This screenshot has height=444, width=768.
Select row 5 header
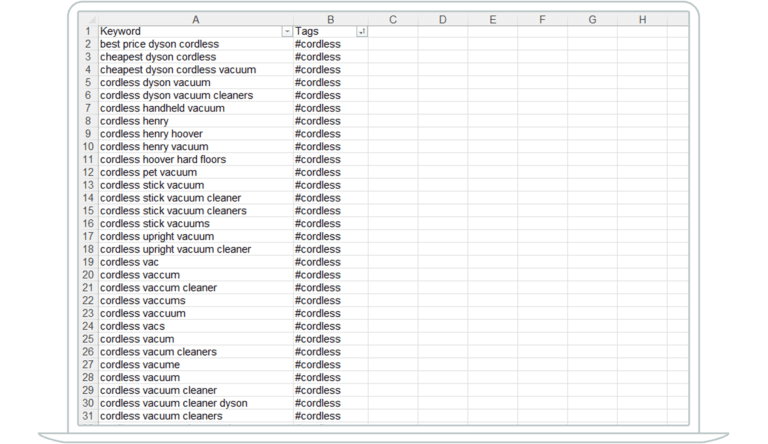(88, 82)
